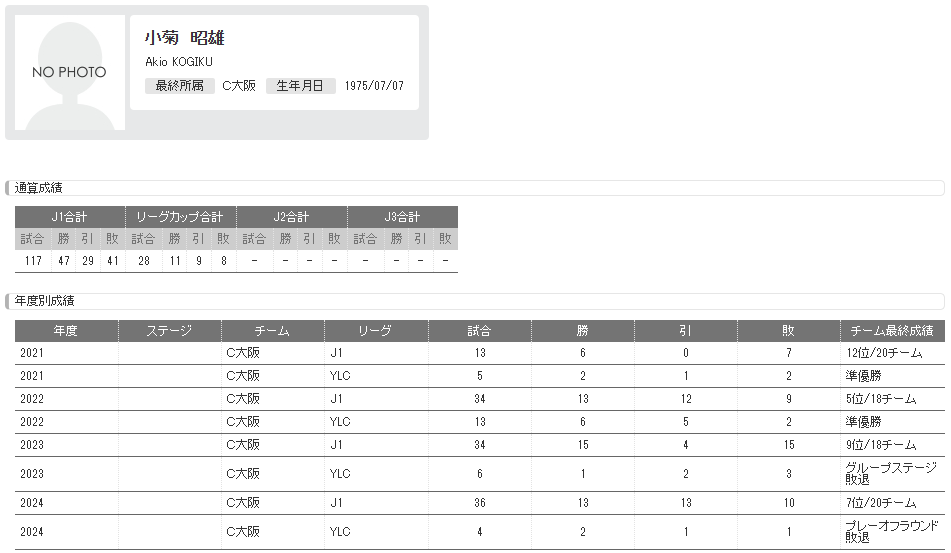951x553 pixels.
Task: Click the リーグ column header
Action: [x=376, y=331]
